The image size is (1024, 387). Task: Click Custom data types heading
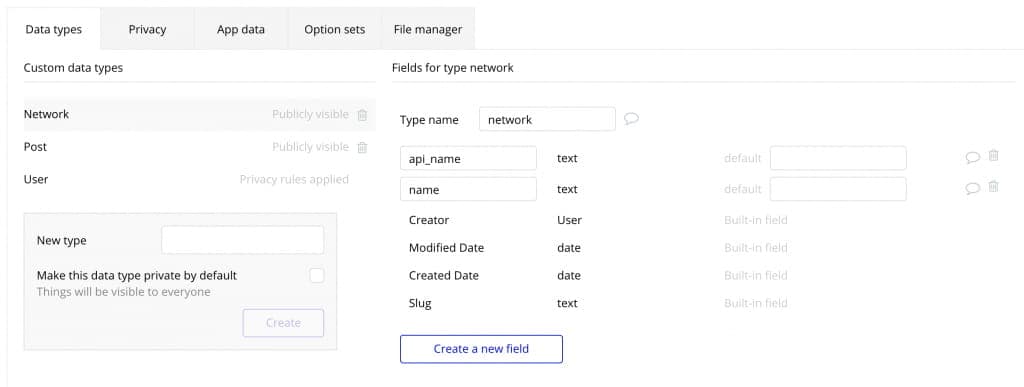(x=73, y=68)
